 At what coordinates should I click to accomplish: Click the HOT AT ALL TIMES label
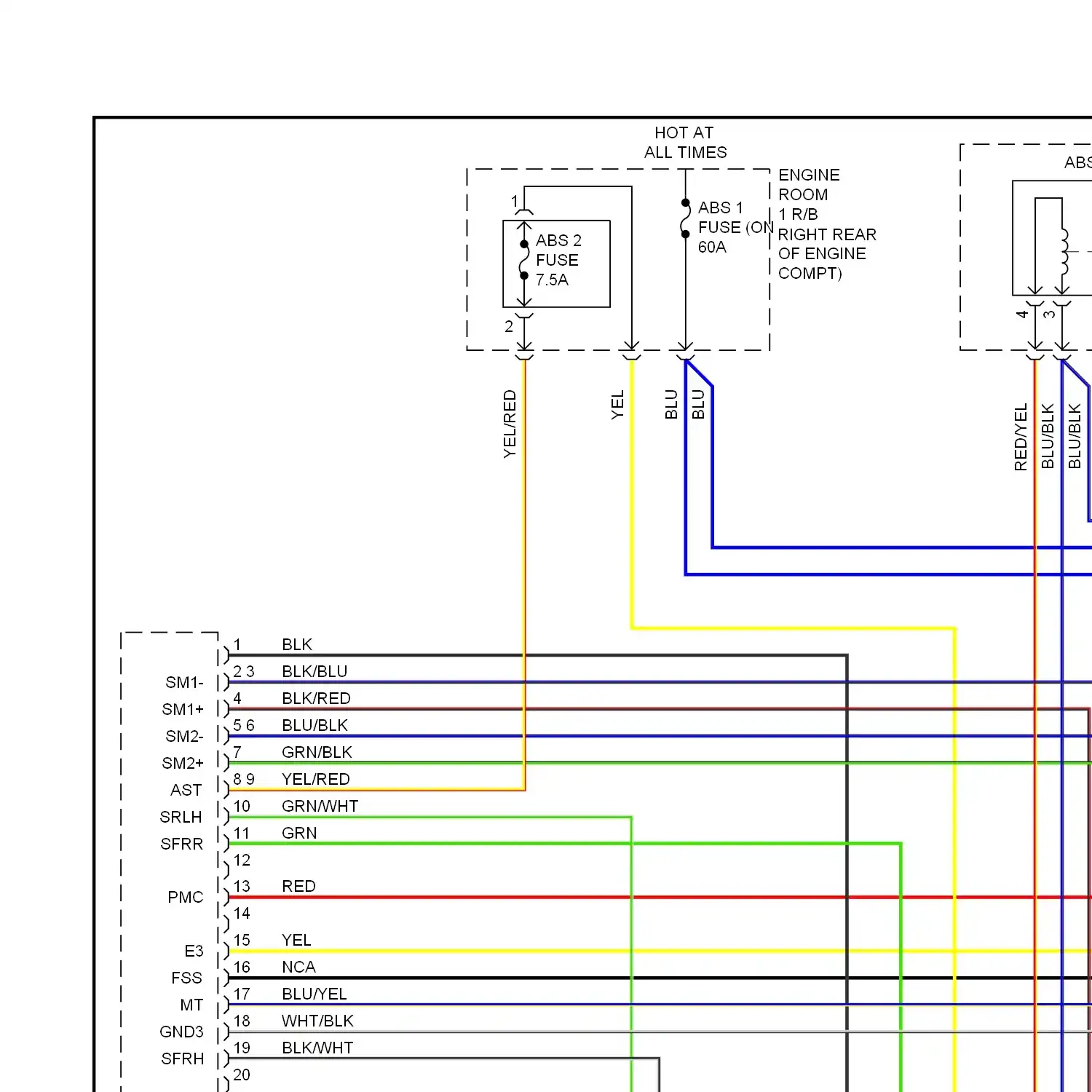[685, 143]
